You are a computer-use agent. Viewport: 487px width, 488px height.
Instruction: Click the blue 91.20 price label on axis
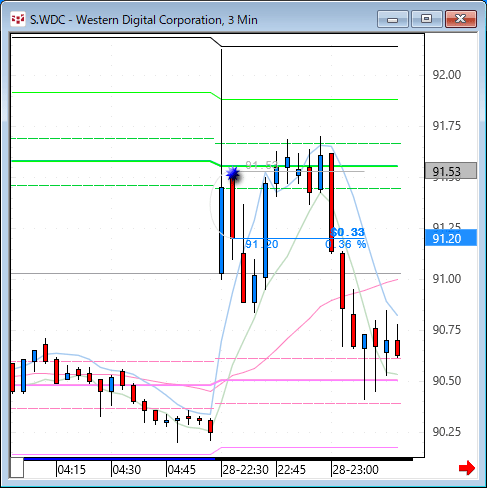click(451, 238)
